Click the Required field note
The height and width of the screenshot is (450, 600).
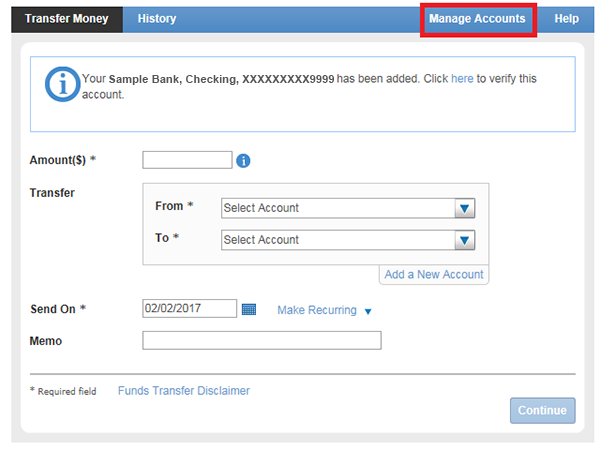tap(63, 391)
